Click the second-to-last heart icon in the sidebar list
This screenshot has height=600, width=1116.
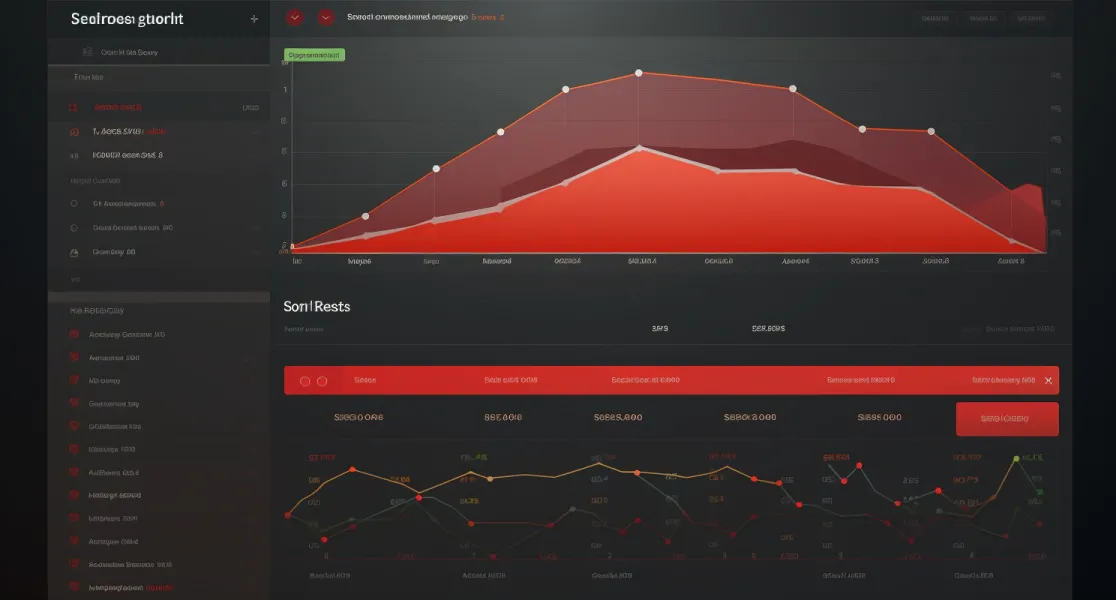74,564
